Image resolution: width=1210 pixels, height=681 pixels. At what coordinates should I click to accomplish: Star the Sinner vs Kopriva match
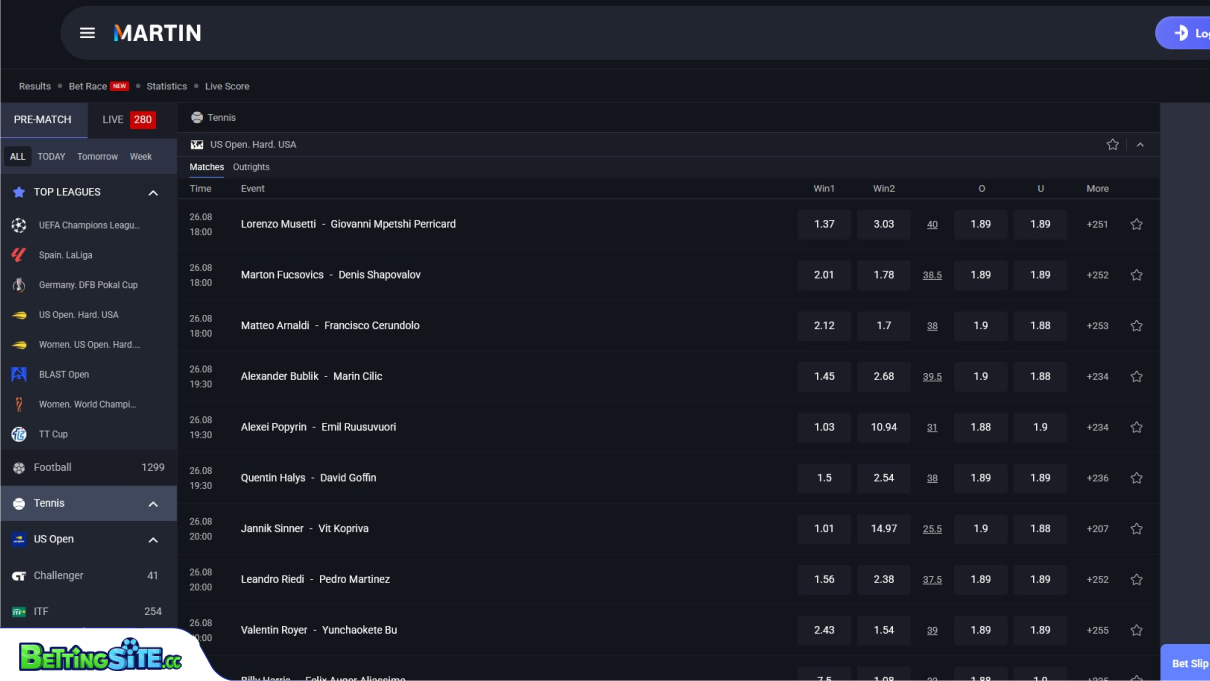[1136, 529]
